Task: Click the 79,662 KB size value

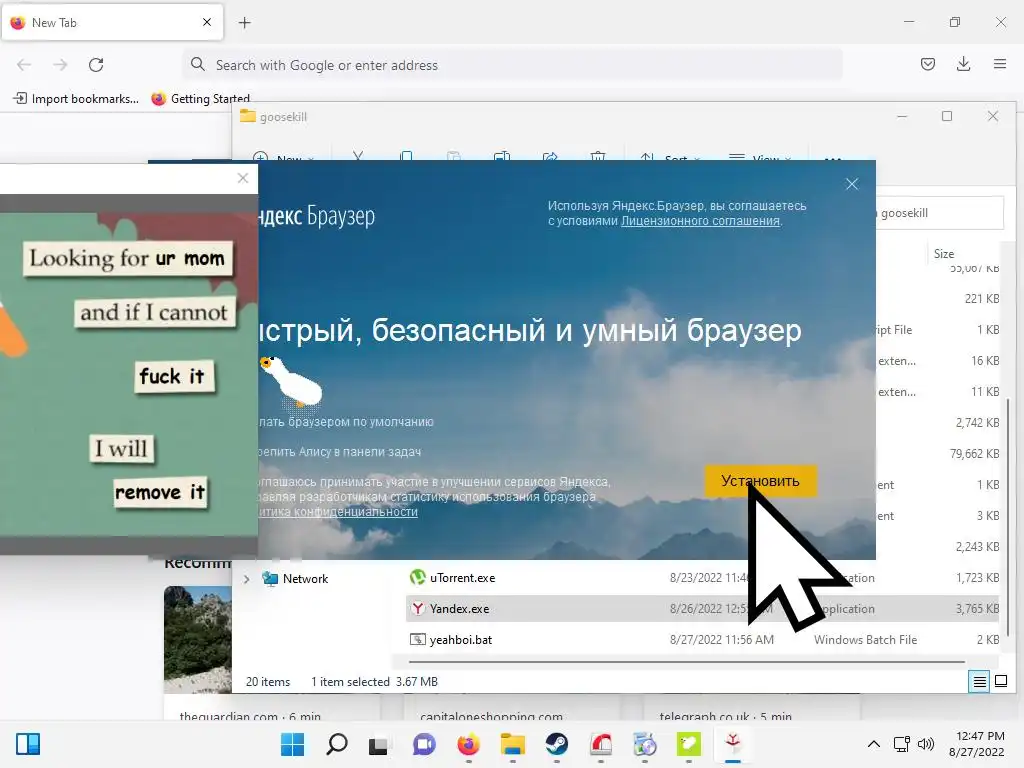Action: click(x=974, y=454)
